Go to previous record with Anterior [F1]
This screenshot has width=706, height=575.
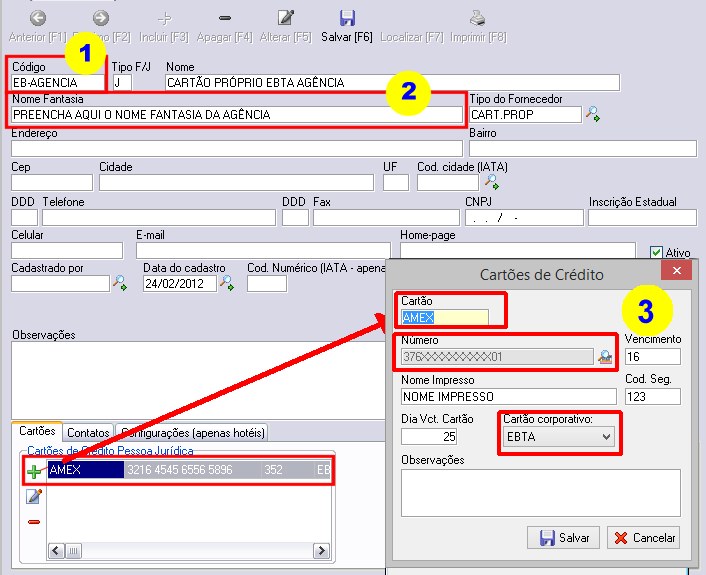pyautogui.click(x=38, y=27)
